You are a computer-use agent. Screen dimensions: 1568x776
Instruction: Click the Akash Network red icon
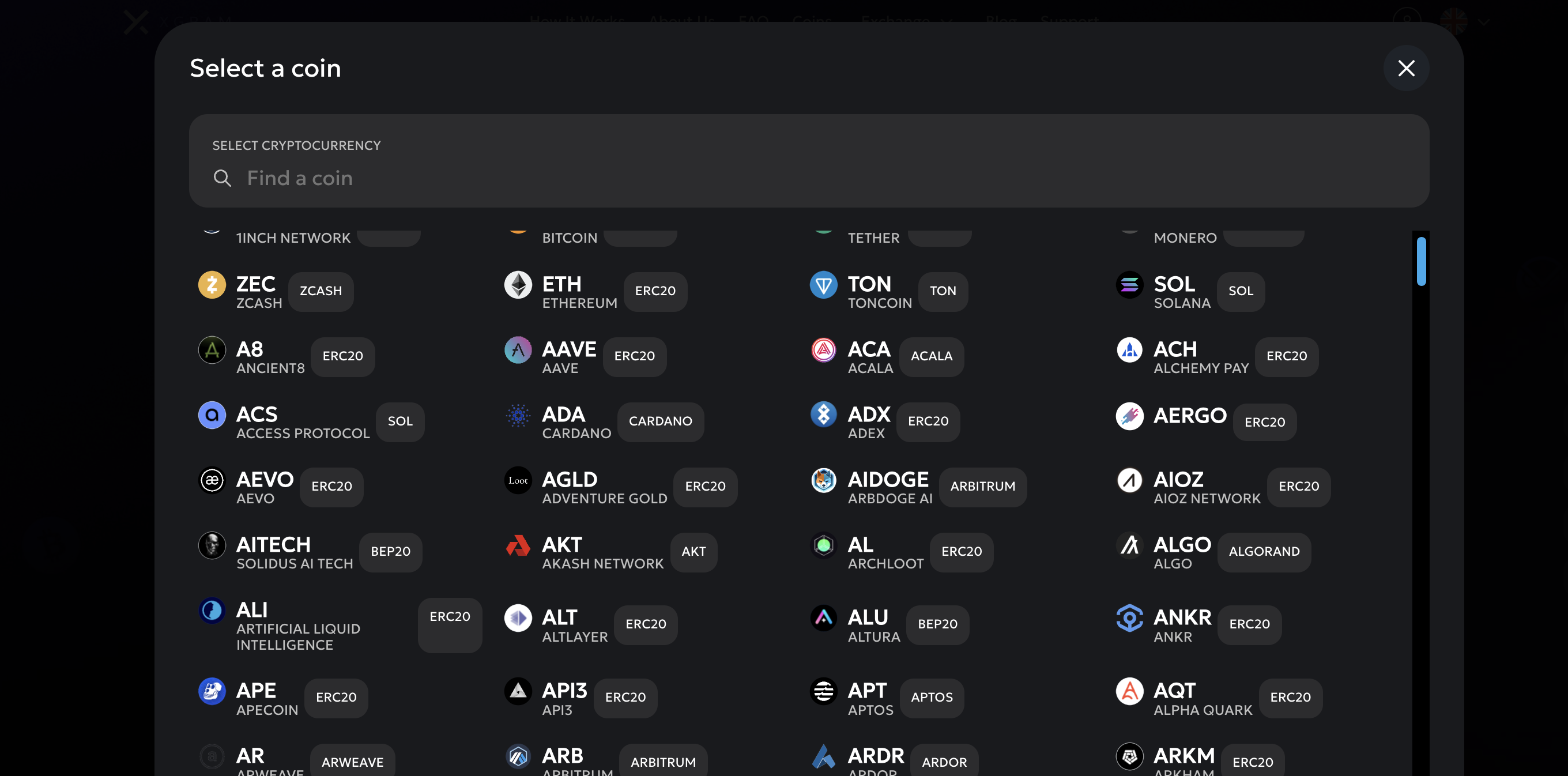point(518,545)
